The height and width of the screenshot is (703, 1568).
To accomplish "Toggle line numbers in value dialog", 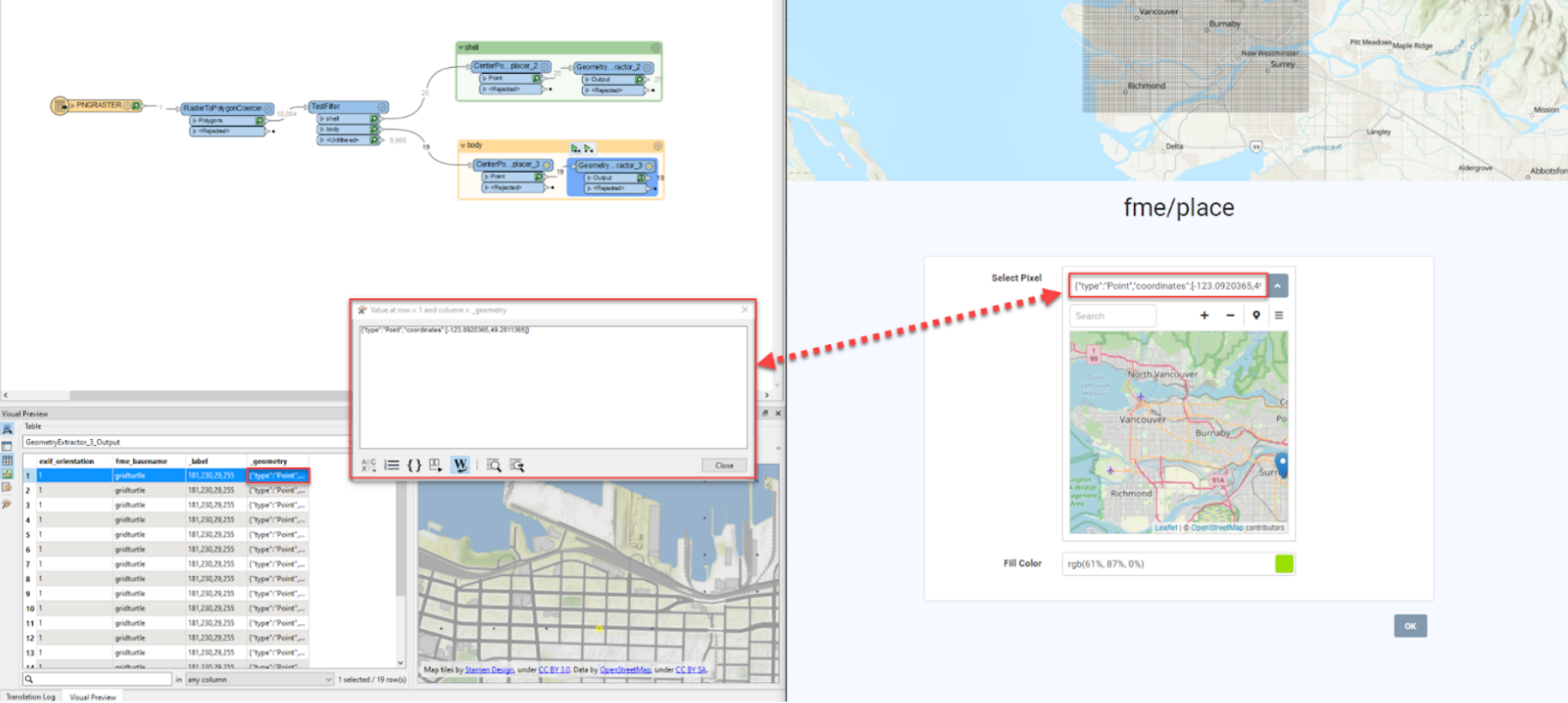I will 391,465.
